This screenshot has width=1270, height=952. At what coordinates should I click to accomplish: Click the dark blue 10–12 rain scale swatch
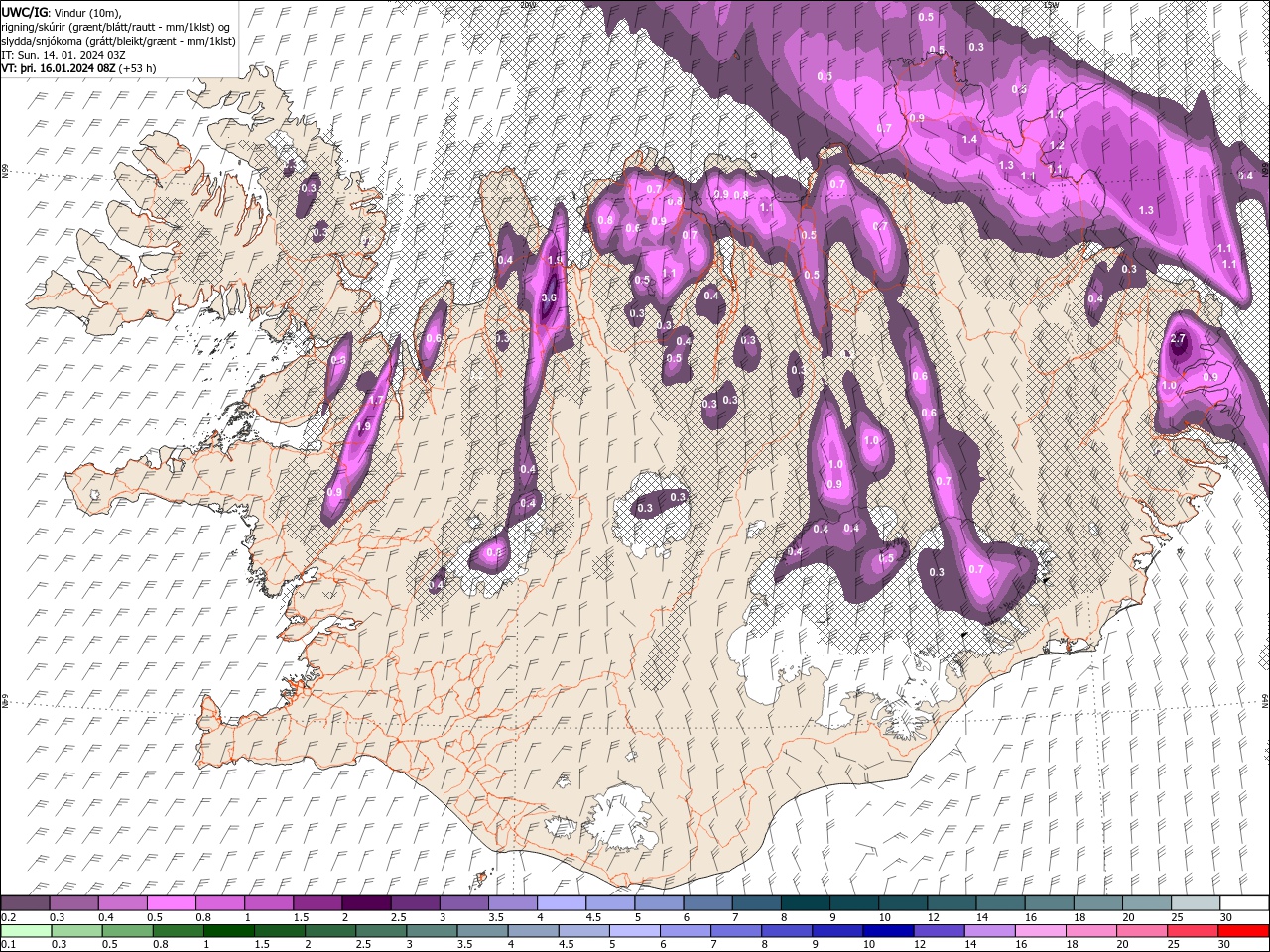pos(887,930)
